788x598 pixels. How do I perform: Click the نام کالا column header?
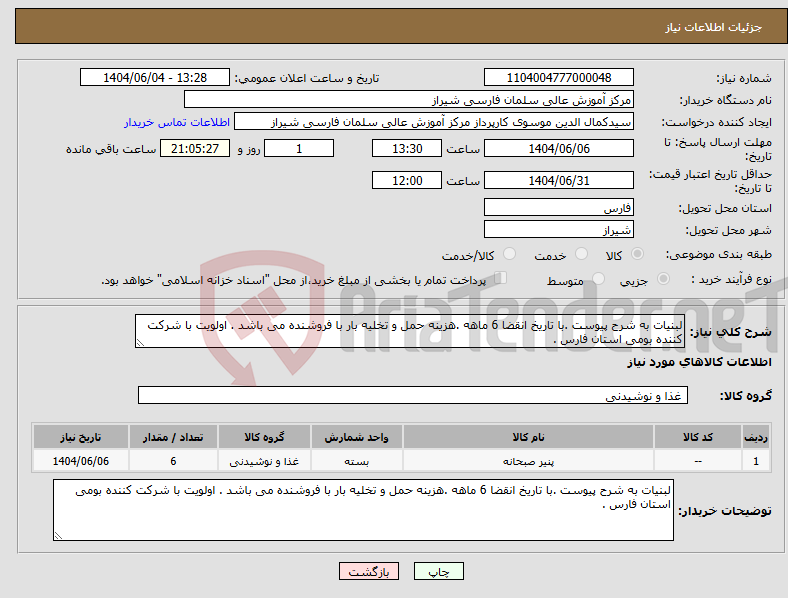point(528,437)
